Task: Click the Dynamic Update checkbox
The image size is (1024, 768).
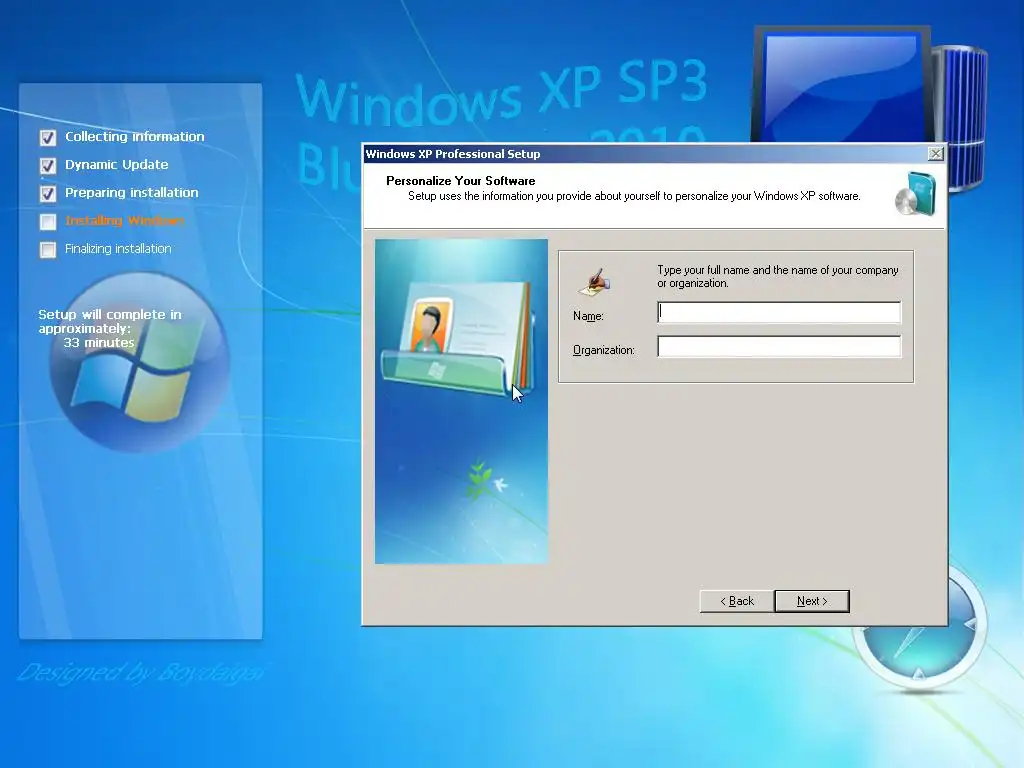Action: [x=48, y=165]
